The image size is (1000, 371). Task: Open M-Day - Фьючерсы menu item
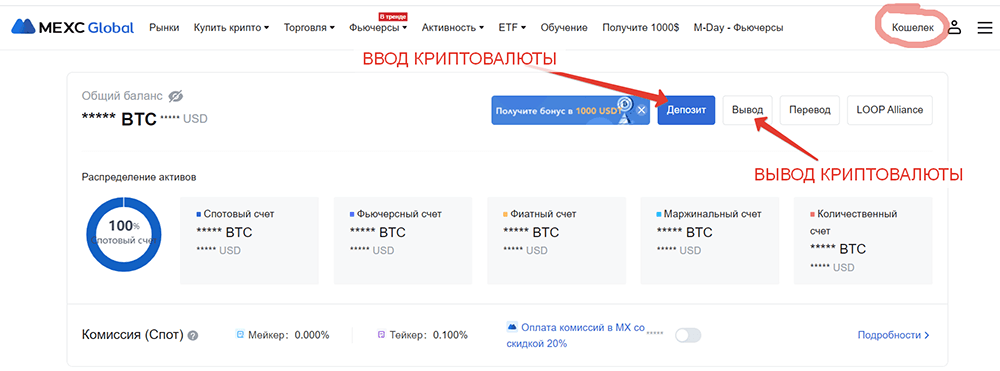coord(739,27)
